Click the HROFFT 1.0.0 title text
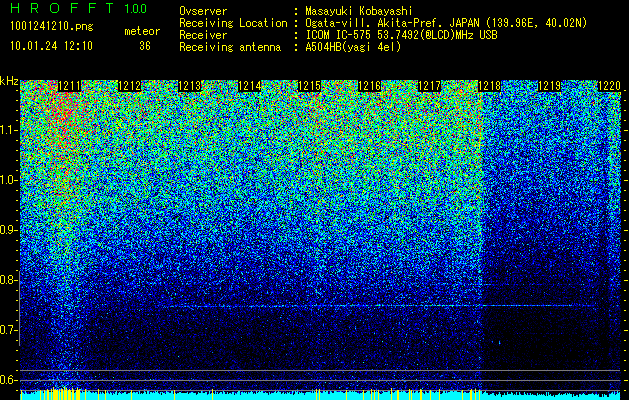 click(79, 8)
